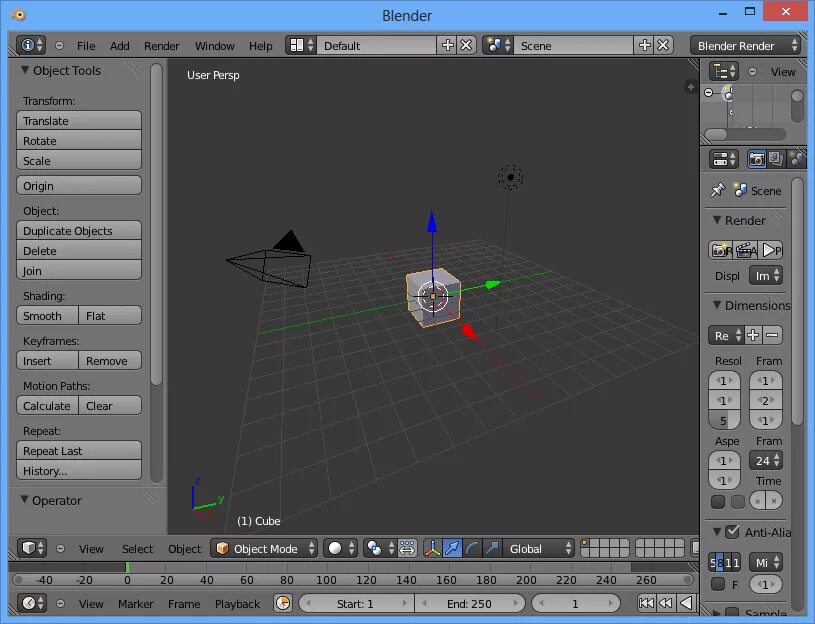Click the Duplicate Objects button

pyautogui.click(x=79, y=231)
